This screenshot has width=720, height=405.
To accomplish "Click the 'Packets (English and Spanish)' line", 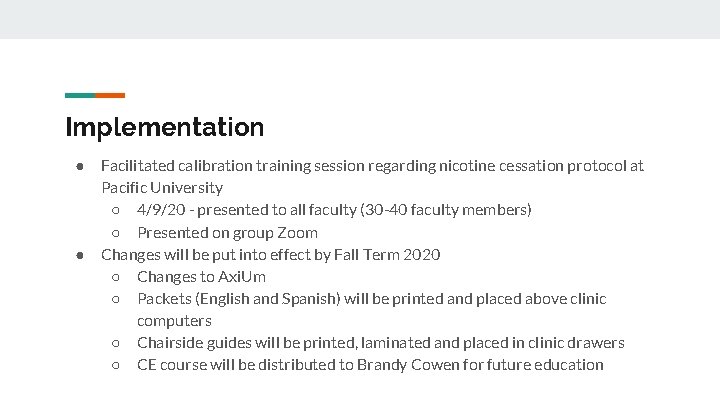I will tap(371, 299).
